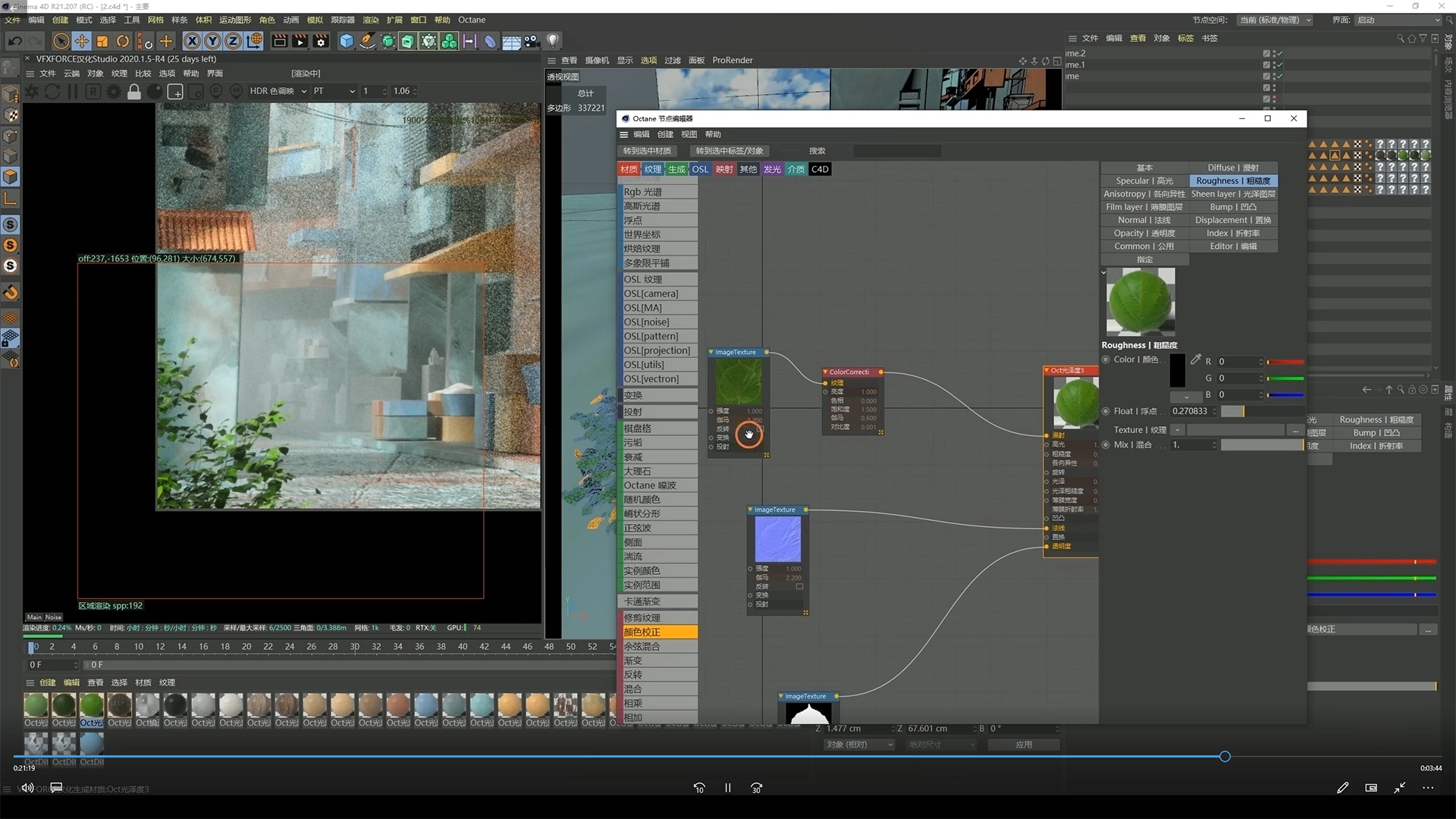1456x819 pixels.
Task: Toggle the X axis lock
Action: pyautogui.click(x=193, y=41)
